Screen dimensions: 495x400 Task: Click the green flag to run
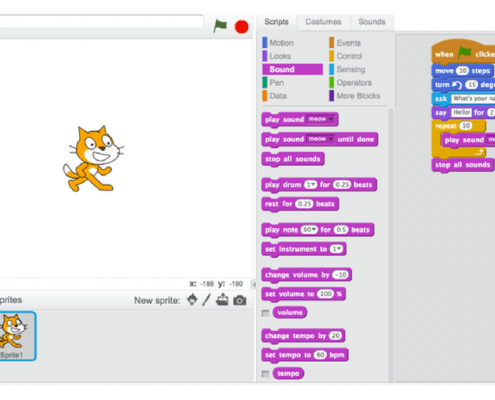(x=220, y=26)
